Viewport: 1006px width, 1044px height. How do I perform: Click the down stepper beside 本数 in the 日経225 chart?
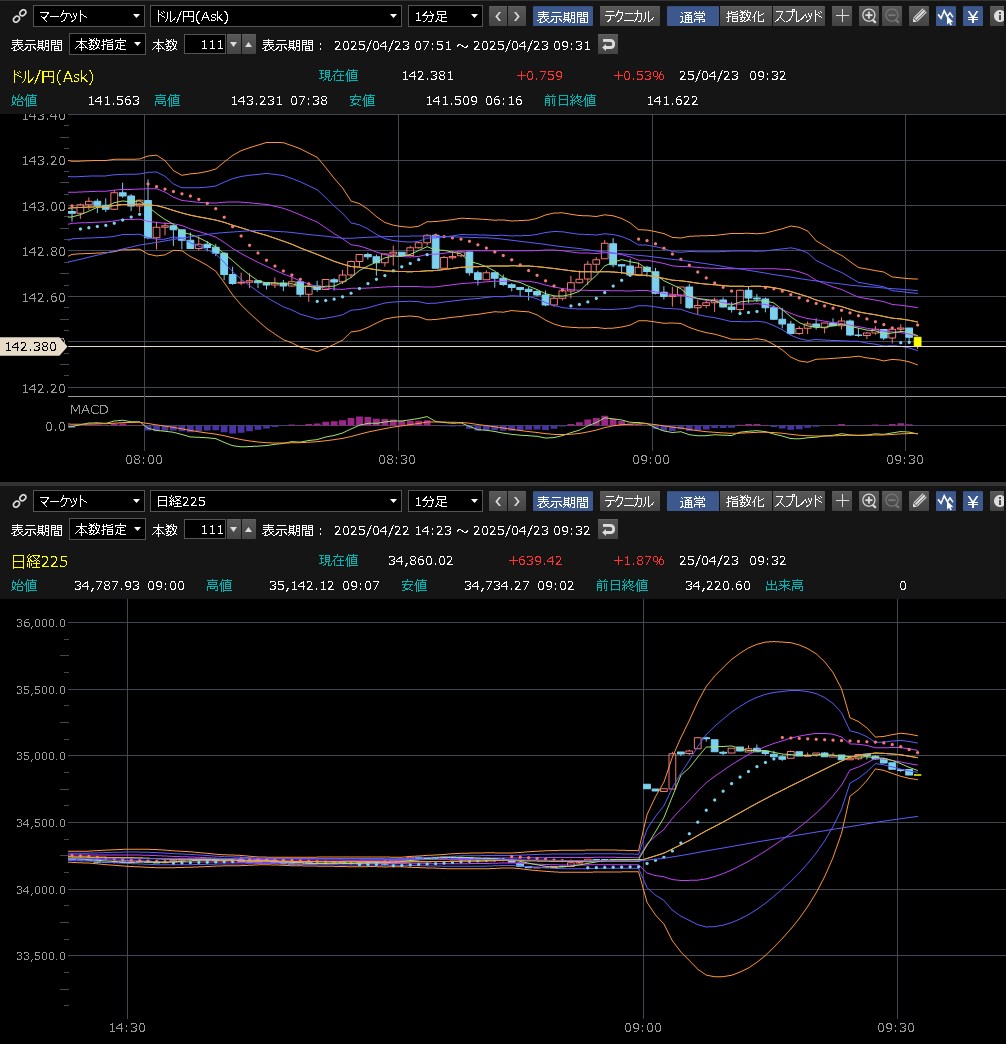(x=234, y=529)
